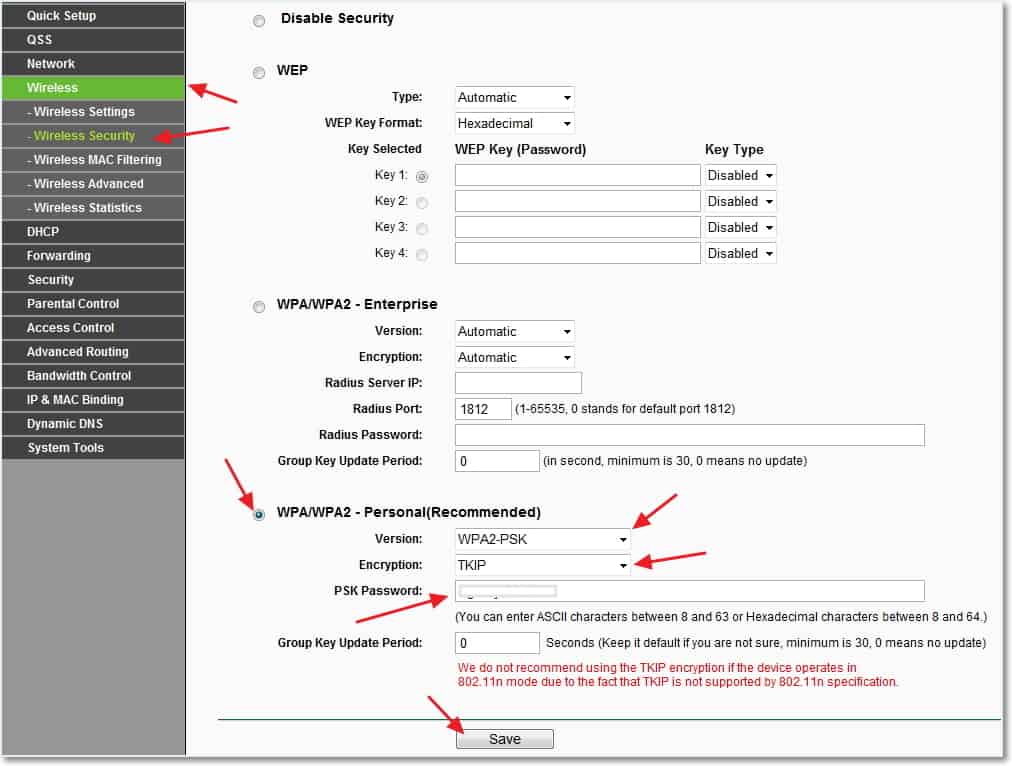Select the Disable Security radio button
The width and height of the screenshot is (1012, 766).
[x=259, y=21]
